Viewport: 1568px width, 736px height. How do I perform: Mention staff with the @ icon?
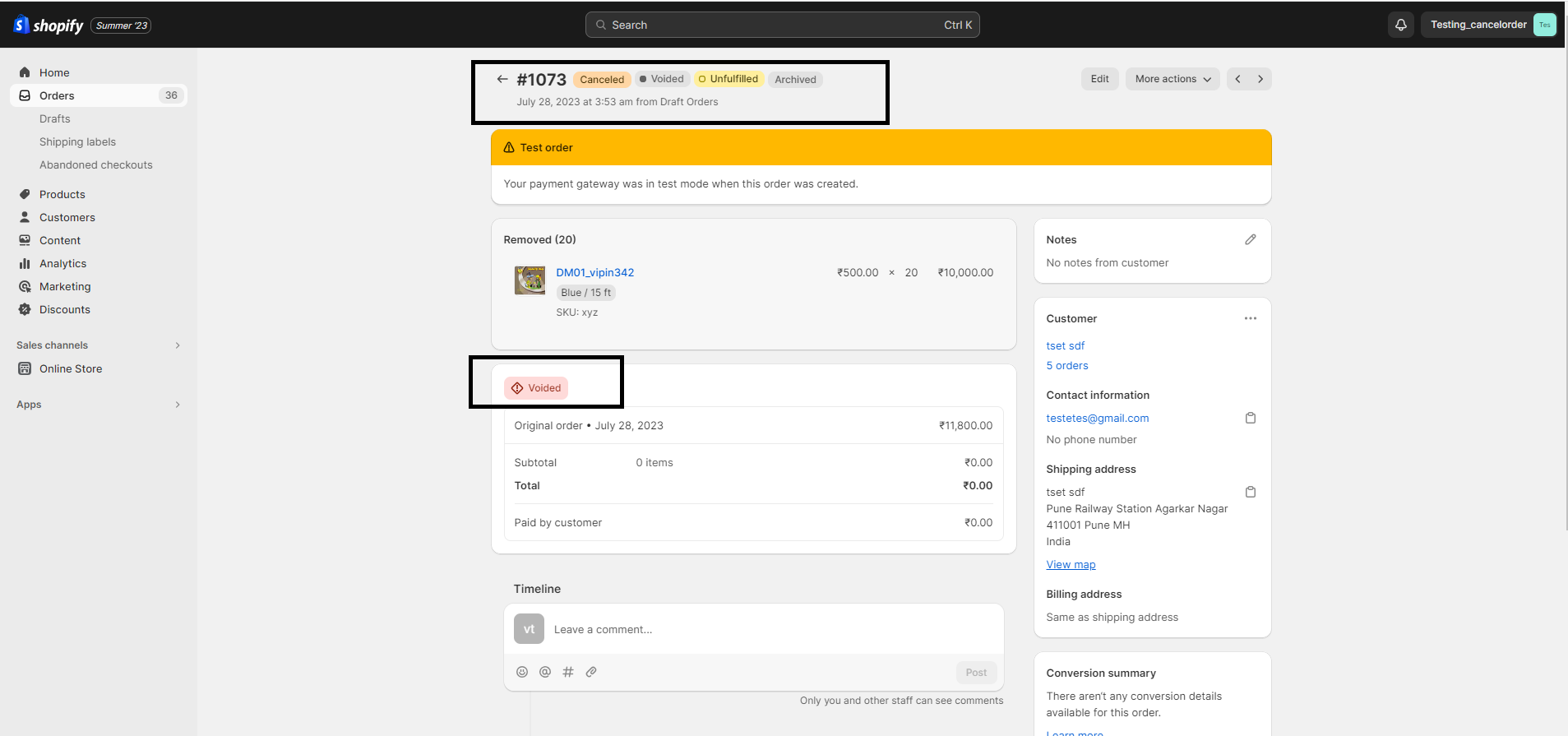[x=545, y=672]
